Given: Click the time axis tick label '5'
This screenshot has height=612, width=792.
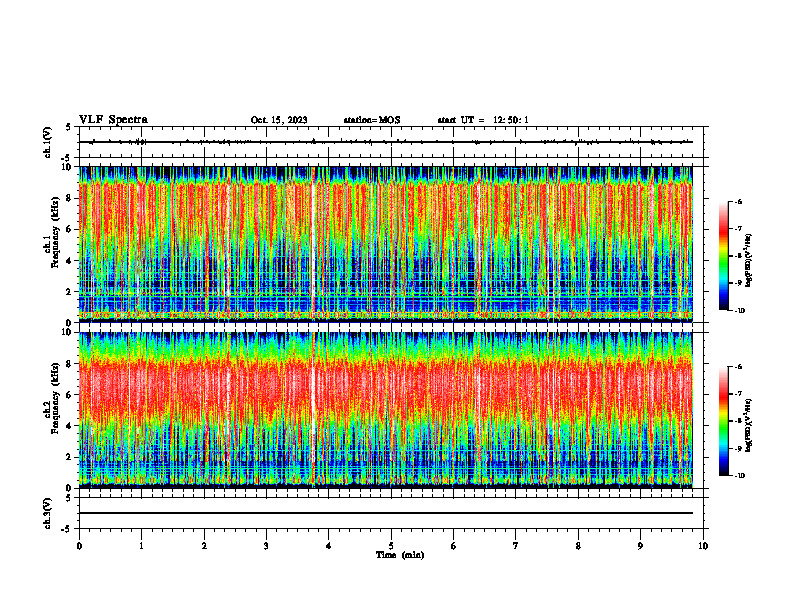Looking at the screenshot, I should point(391,546).
